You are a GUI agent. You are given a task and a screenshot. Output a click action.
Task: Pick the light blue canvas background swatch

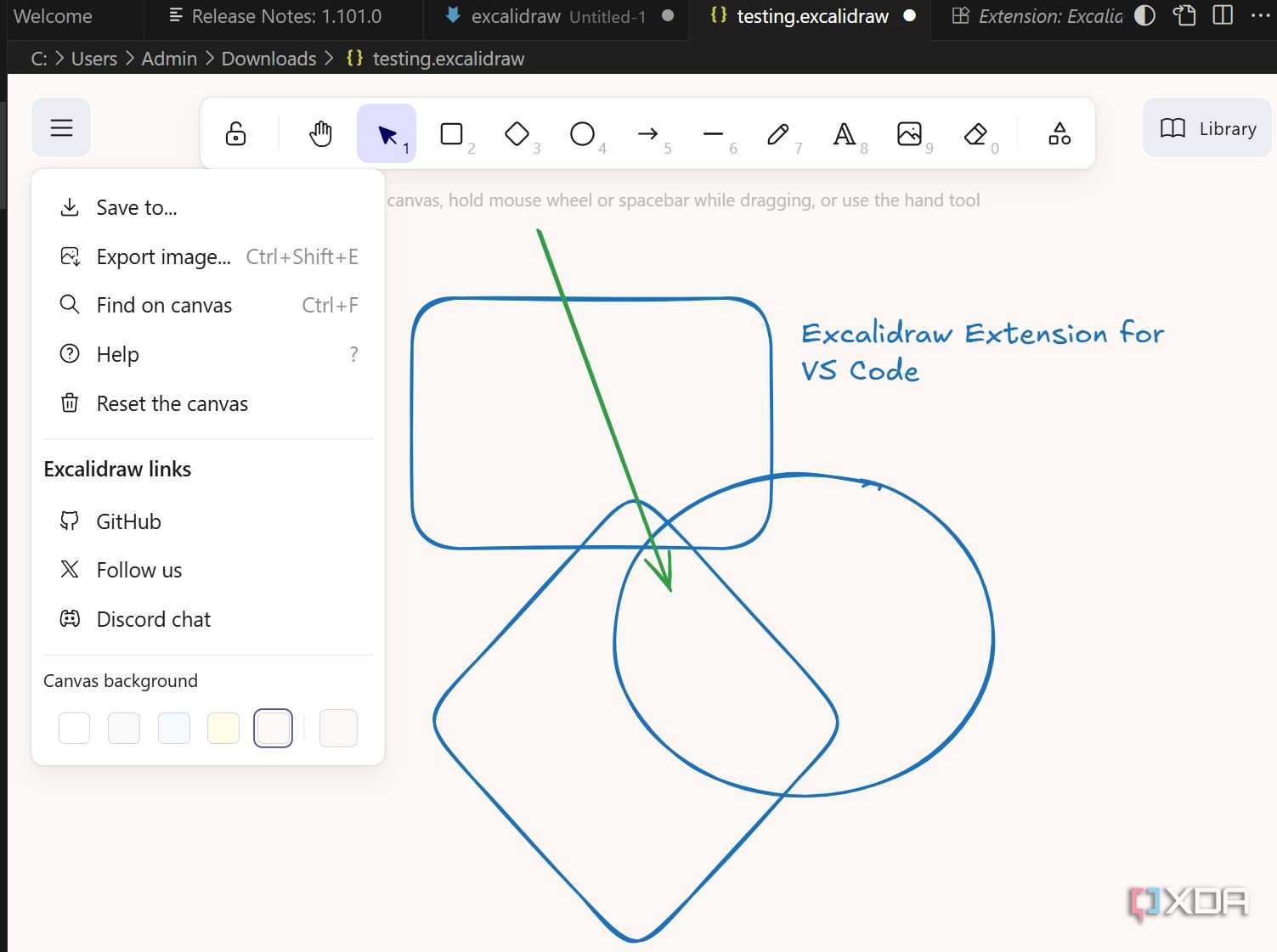coord(174,728)
